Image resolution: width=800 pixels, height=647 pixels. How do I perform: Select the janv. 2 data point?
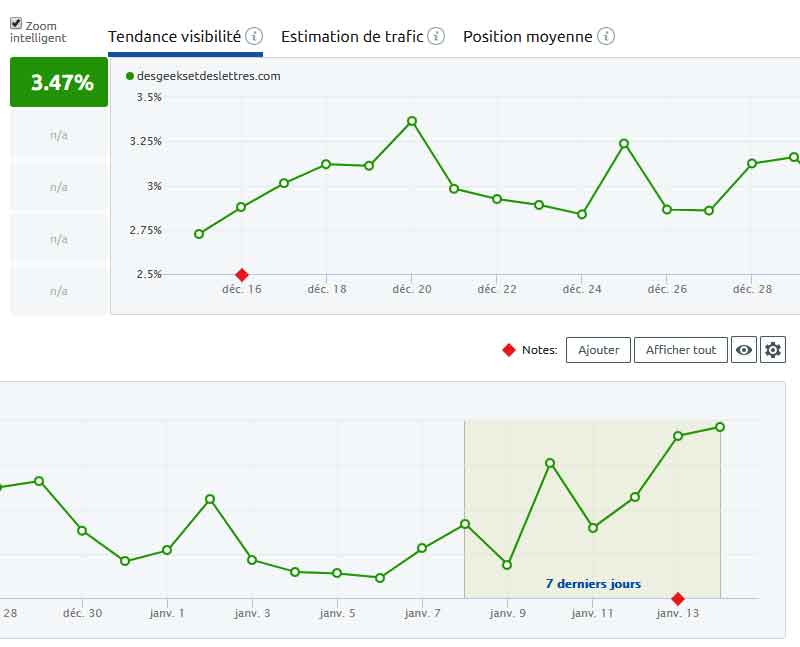[210, 499]
